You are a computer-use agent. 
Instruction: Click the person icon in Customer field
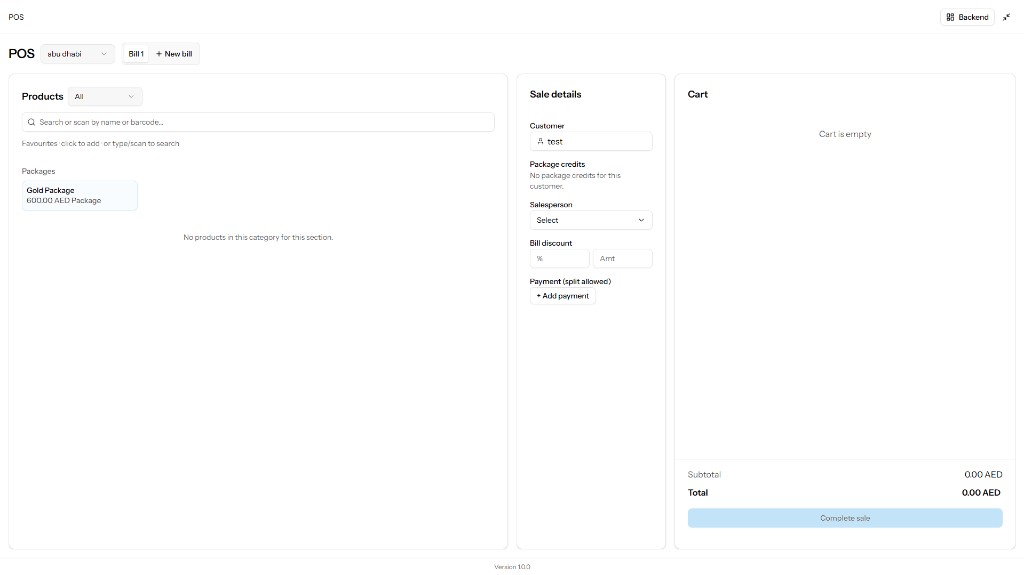[540, 142]
